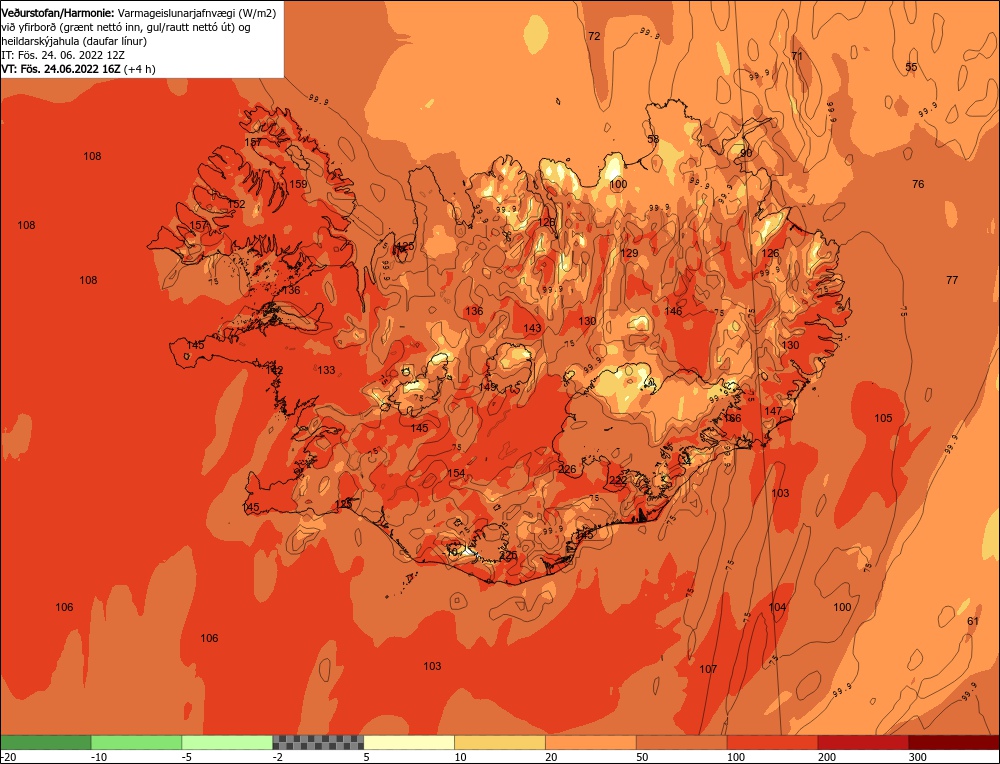Click the map value 225 on the south coast
The width and height of the screenshot is (1000, 764).
tap(508, 555)
